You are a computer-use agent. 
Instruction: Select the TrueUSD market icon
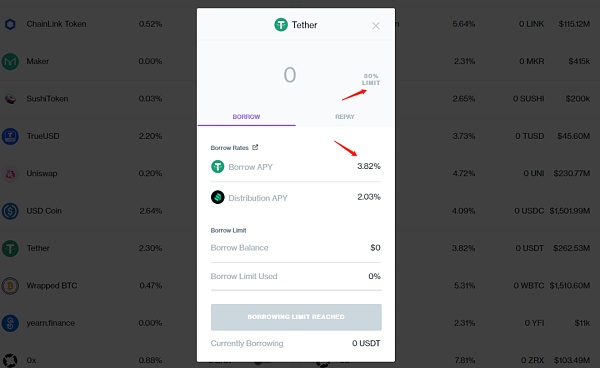click(x=10, y=136)
